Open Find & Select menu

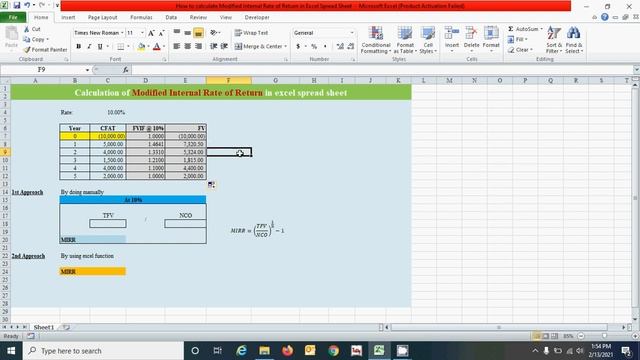tap(574, 40)
